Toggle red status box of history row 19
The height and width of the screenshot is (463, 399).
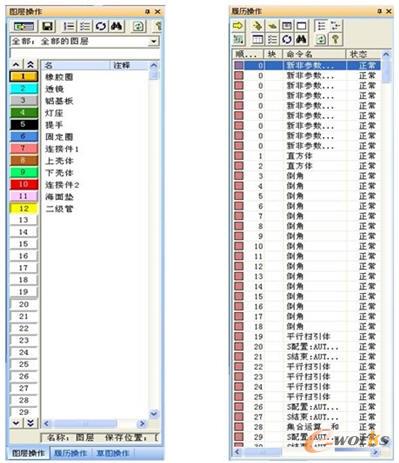(x=239, y=336)
